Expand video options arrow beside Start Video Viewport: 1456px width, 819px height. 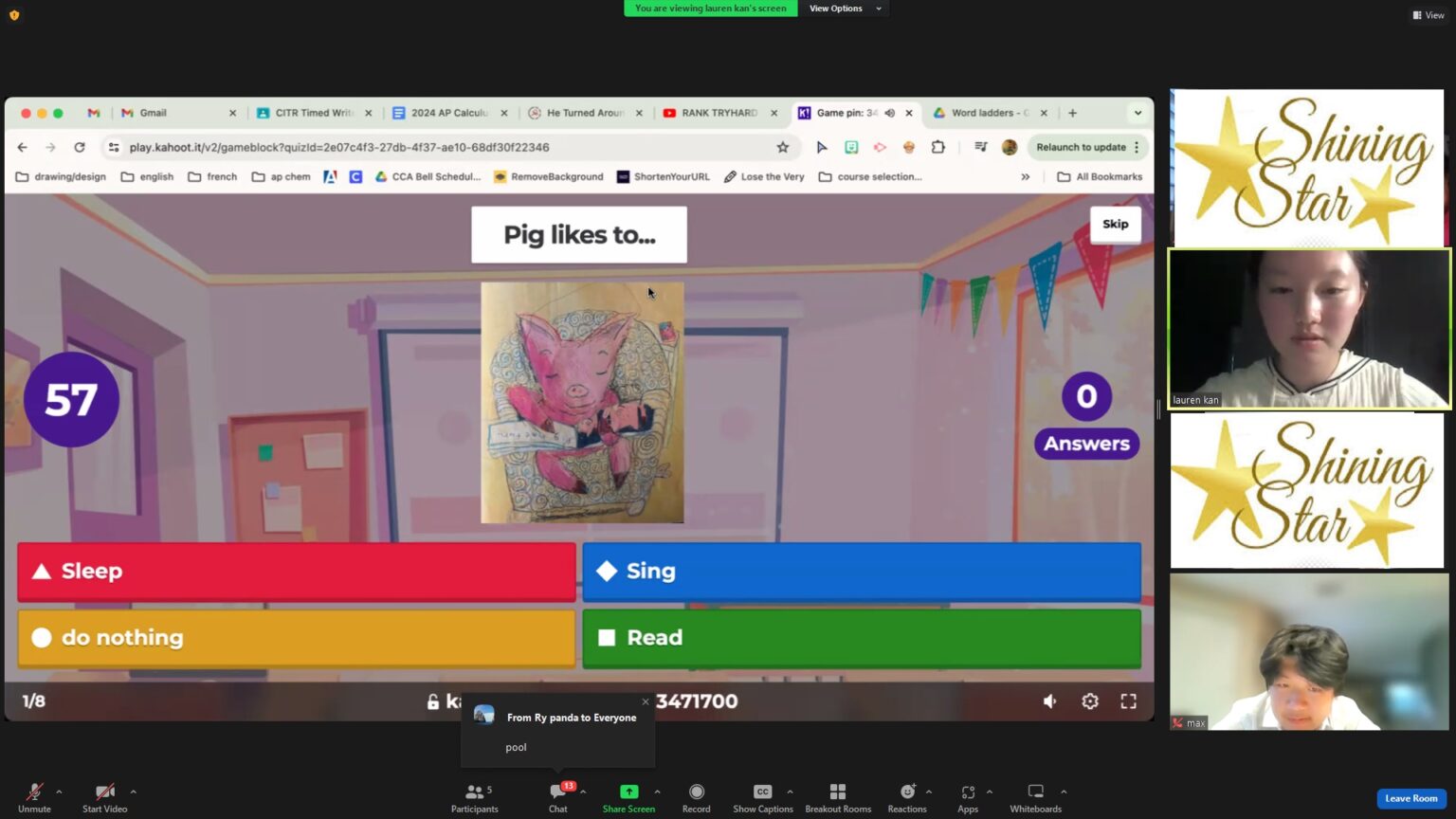click(133, 792)
